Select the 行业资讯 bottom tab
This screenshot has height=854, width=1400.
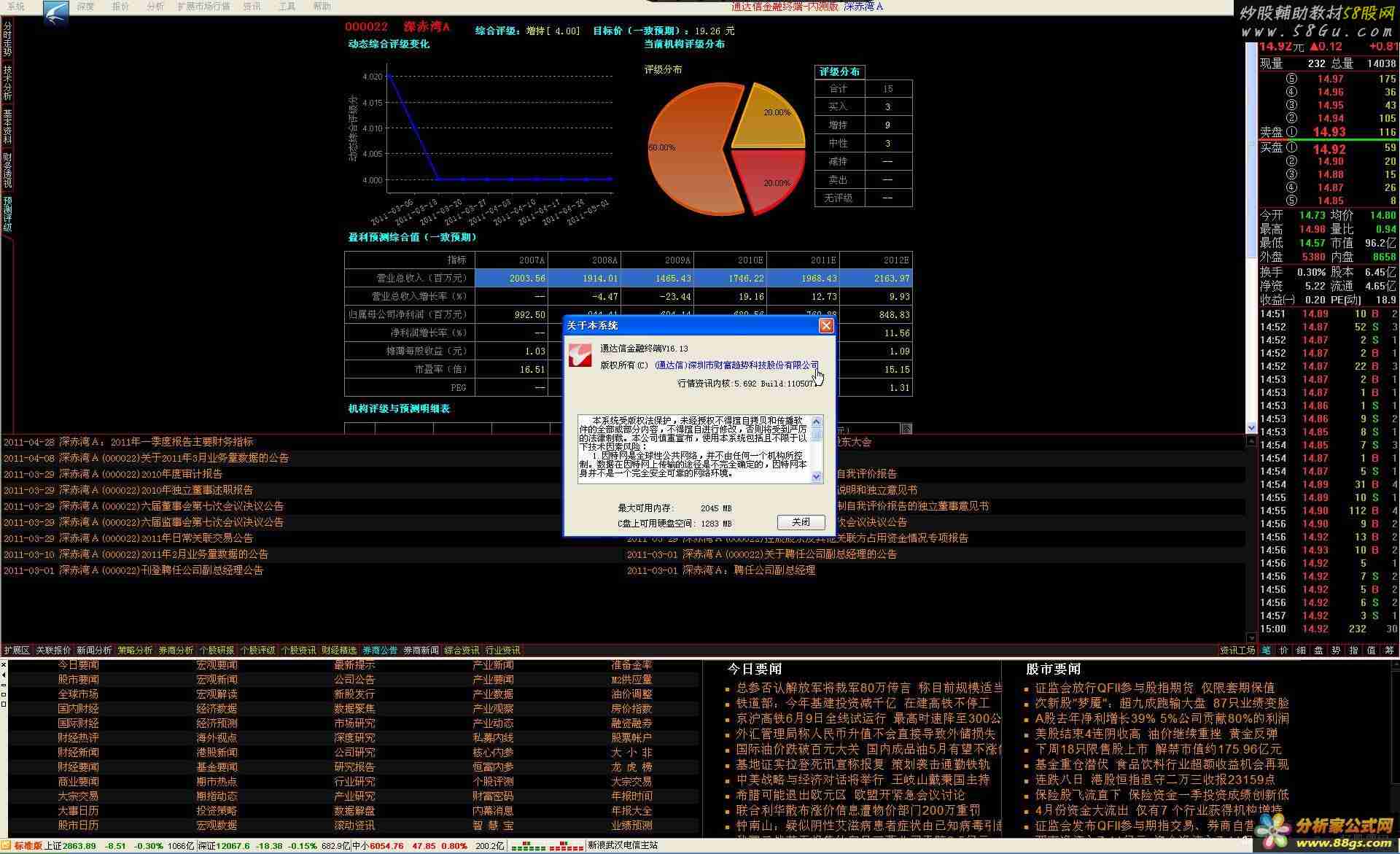pos(502,651)
